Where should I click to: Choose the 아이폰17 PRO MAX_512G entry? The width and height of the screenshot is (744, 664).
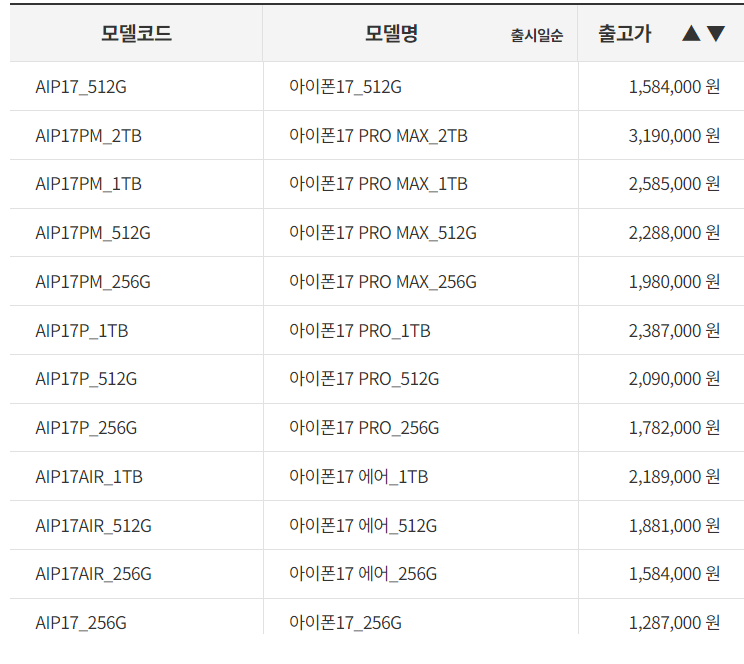383,233
